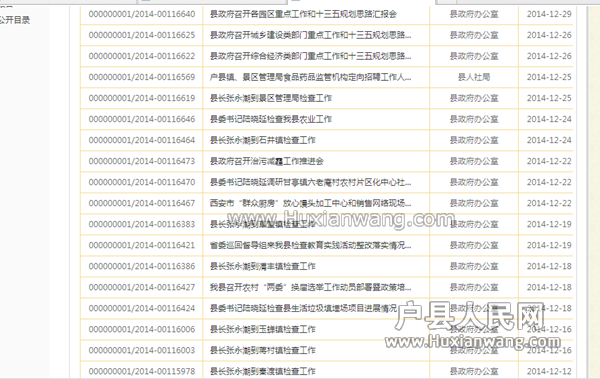Open 省委巡回督导组 inspection article

pos(310,245)
